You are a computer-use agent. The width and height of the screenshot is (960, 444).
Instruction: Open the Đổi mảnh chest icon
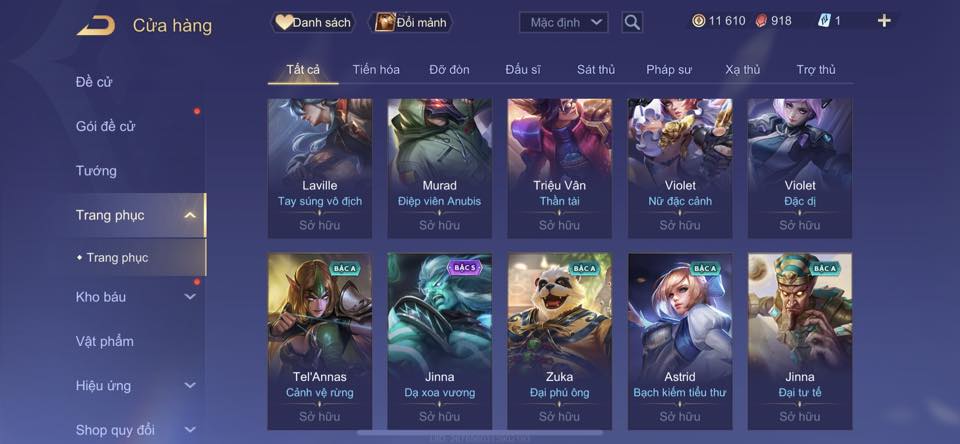(385, 23)
